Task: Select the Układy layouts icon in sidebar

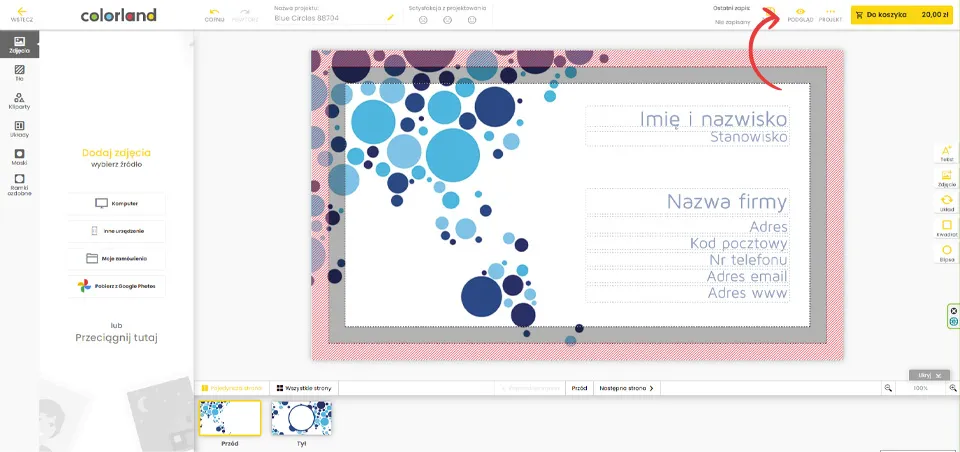Action: coord(19,128)
